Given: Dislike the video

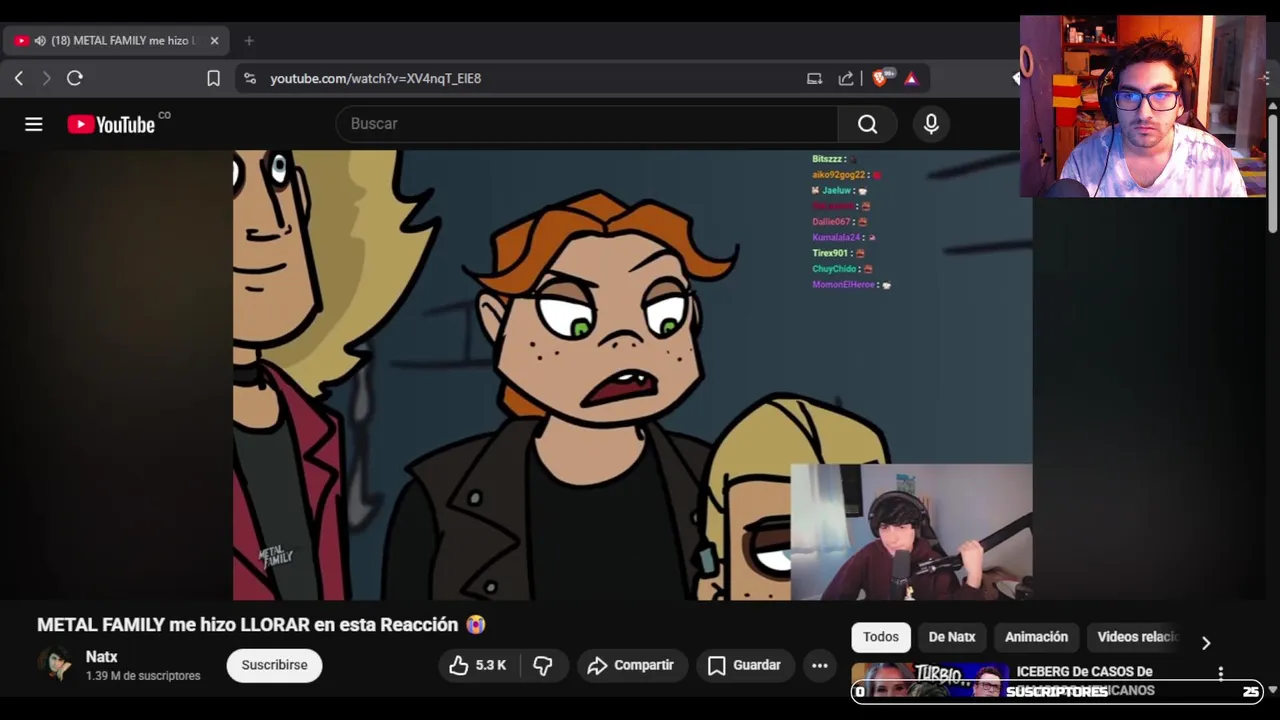Looking at the screenshot, I should click(543, 665).
